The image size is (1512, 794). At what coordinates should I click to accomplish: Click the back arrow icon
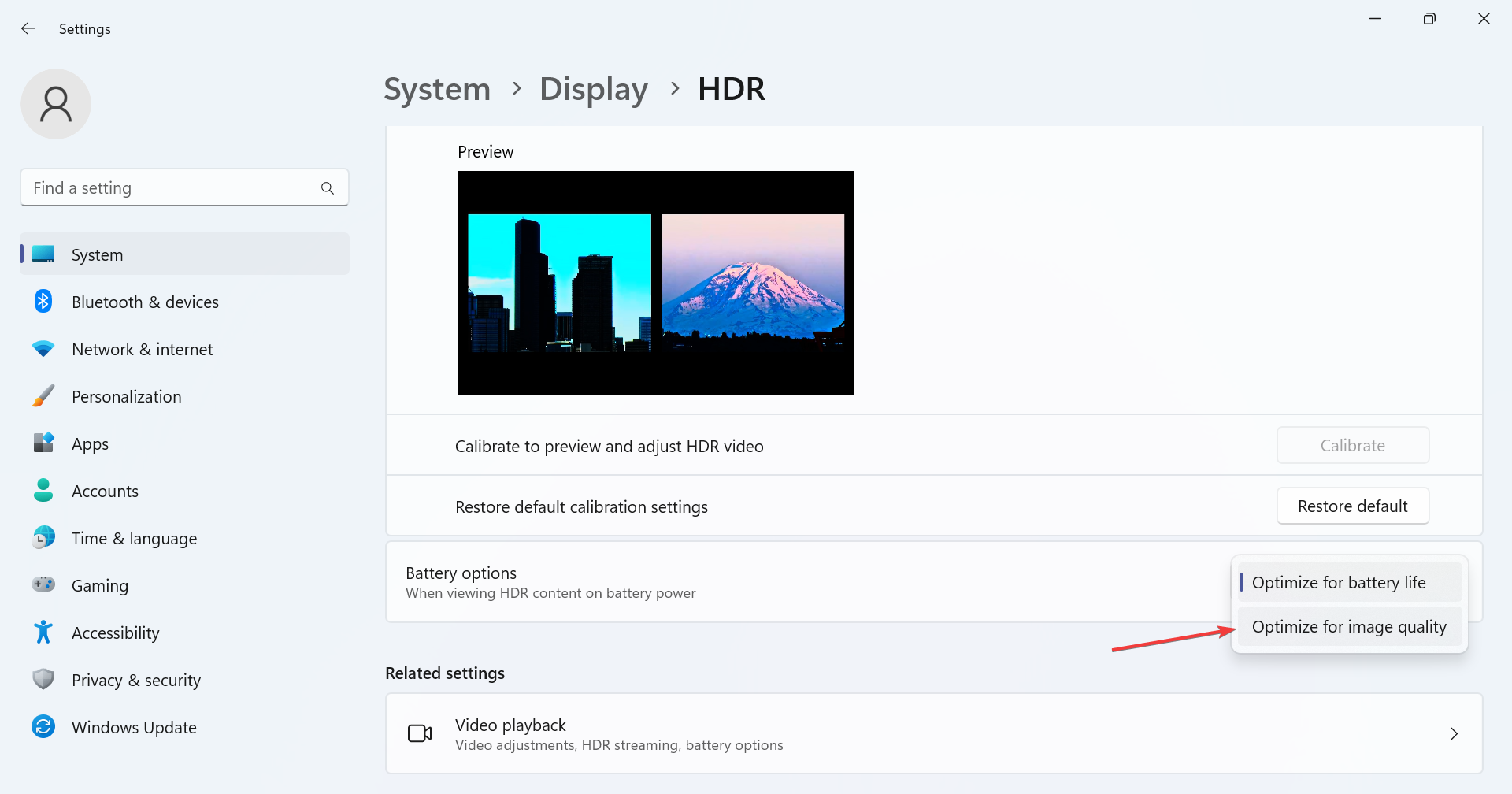pos(28,28)
